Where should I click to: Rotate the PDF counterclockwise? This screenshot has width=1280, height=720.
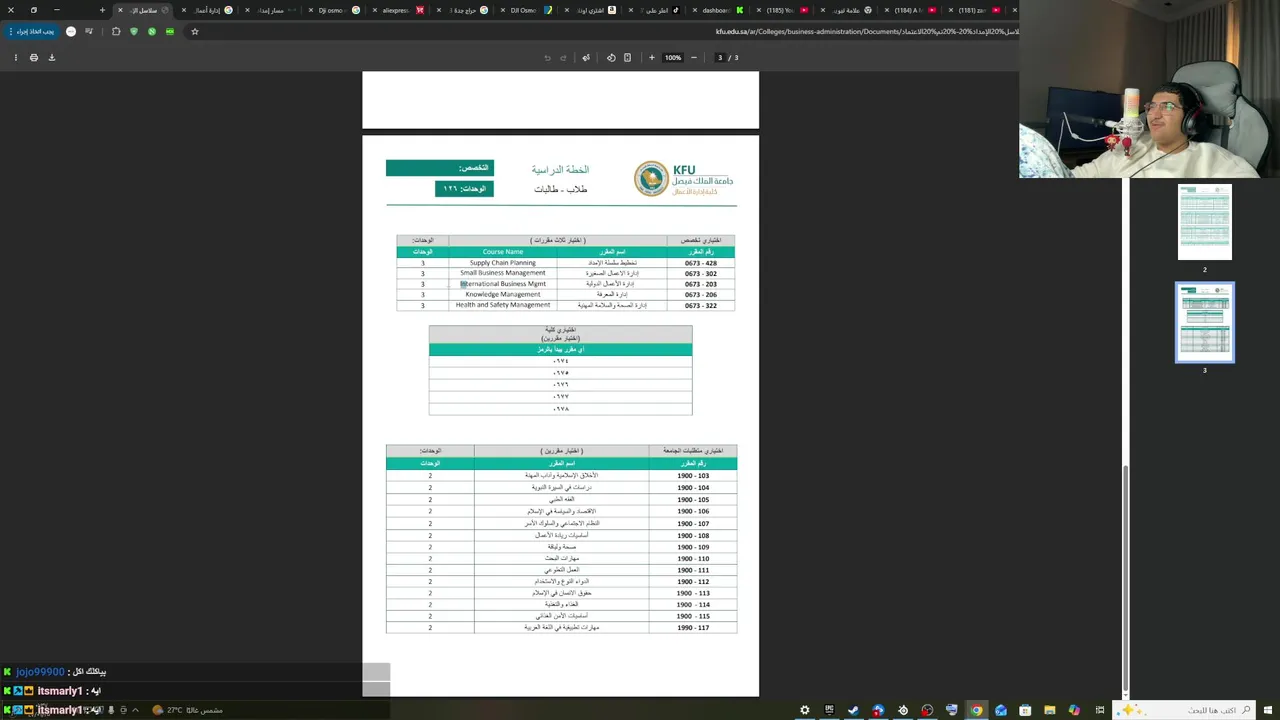pos(611,57)
